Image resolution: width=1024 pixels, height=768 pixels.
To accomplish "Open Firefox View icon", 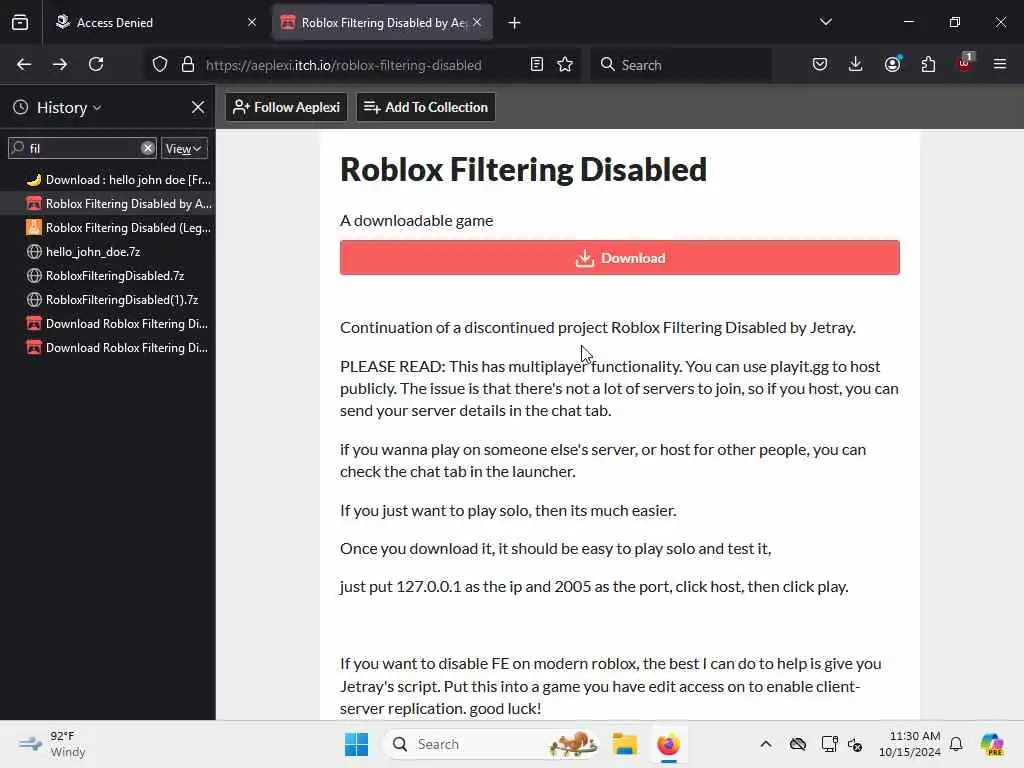I will [x=20, y=22].
